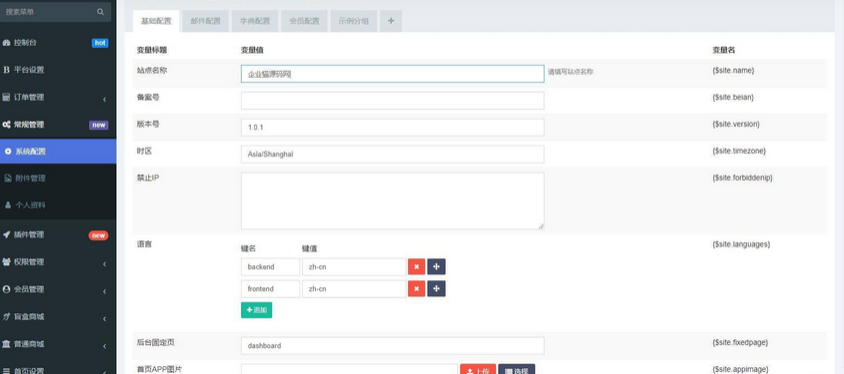Click the 键名 column label

[248, 249]
